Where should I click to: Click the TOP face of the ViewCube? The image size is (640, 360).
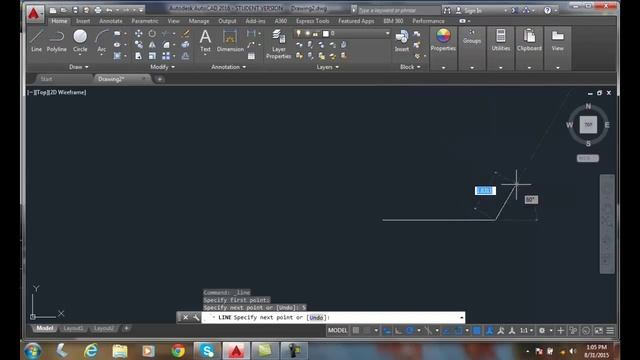tap(588, 125)
